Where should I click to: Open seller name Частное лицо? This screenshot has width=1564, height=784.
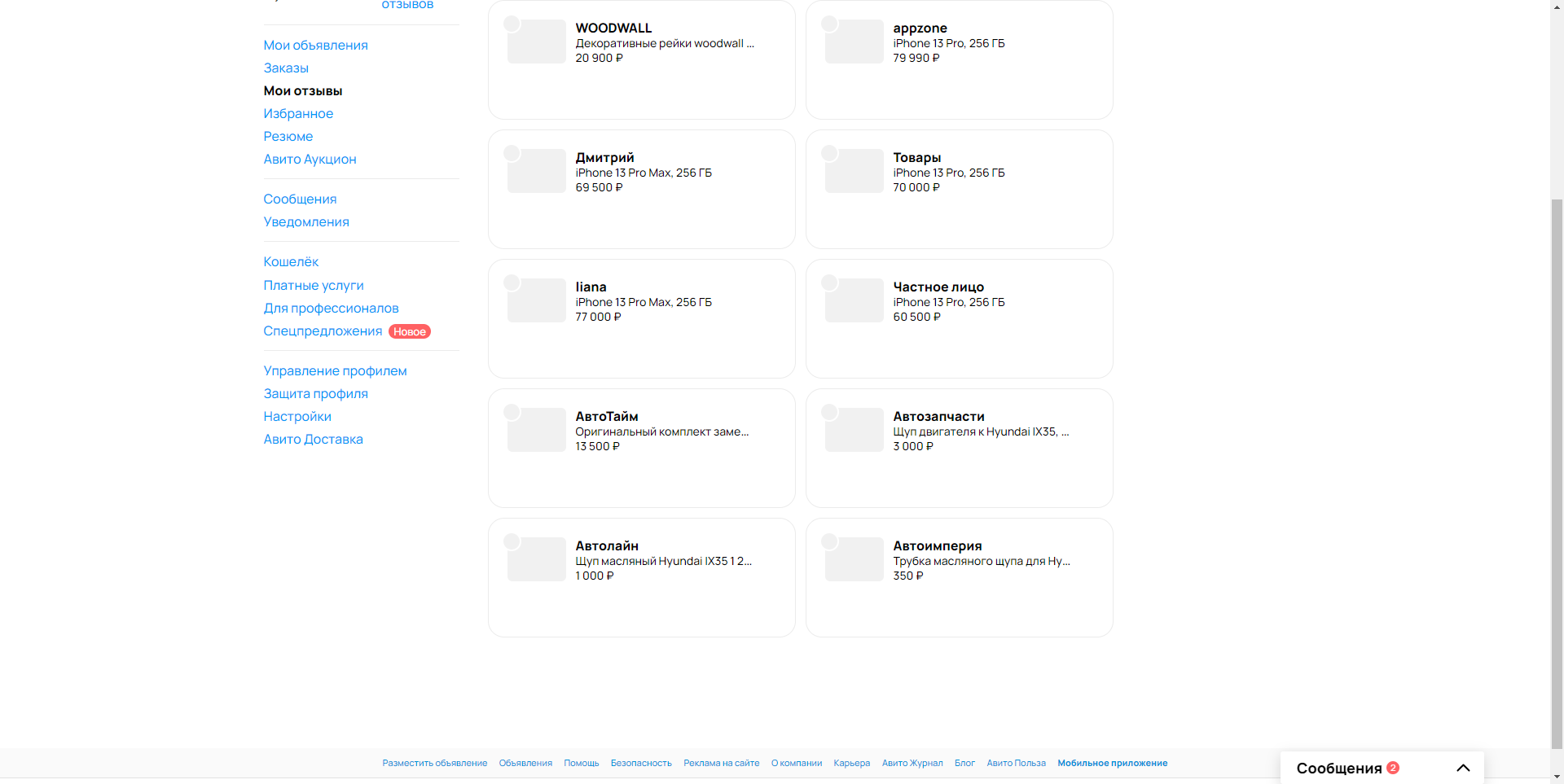[x=938, y=287]
